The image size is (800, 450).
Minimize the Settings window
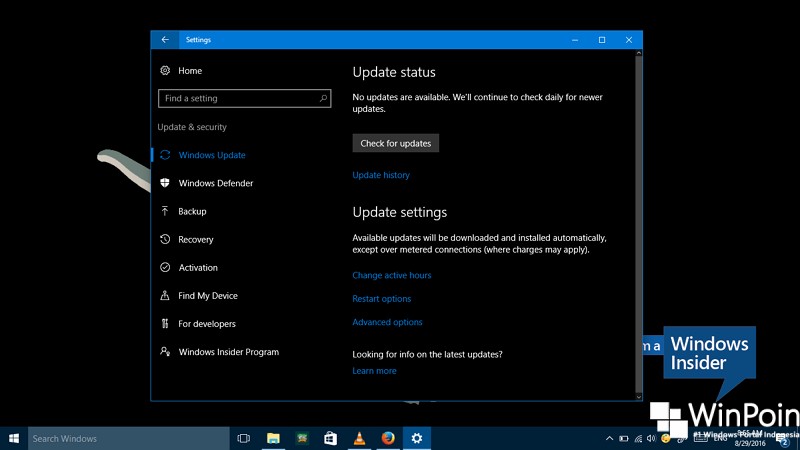coord(575,40)
